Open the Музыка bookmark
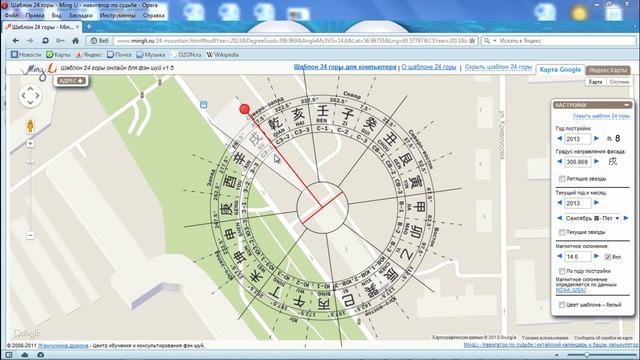Image resolution: width=640 pixels, height=360 pixels. 151,54
